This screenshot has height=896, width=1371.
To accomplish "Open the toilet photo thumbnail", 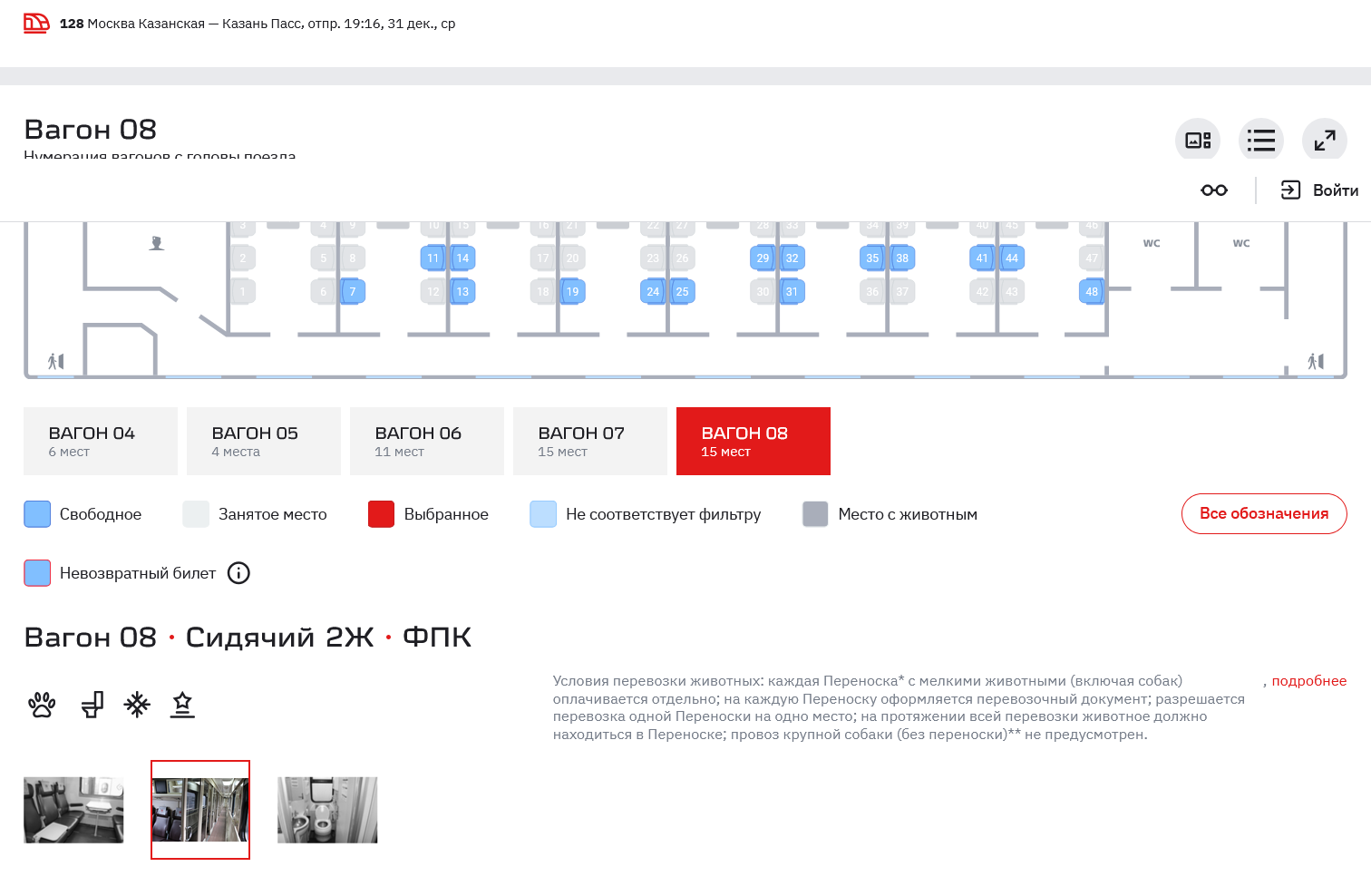I will [327, 810].
